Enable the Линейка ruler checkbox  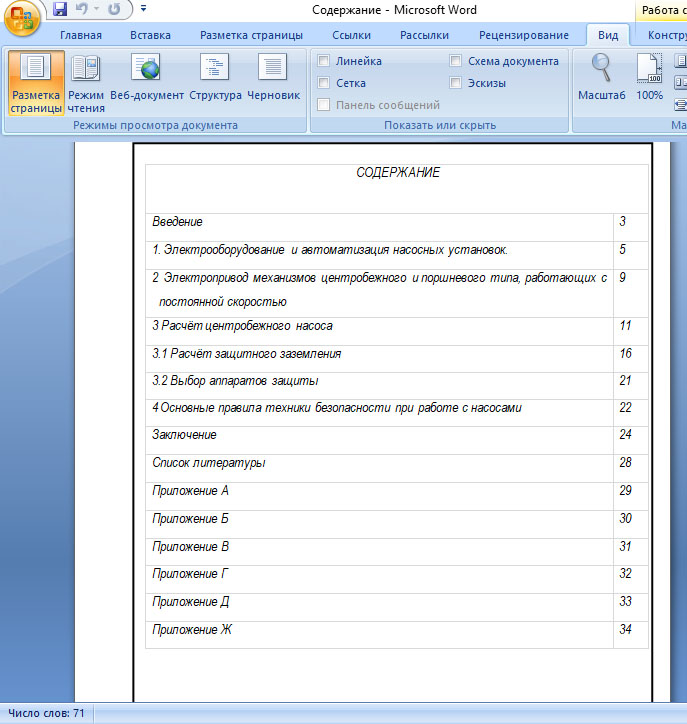[324, 62]
